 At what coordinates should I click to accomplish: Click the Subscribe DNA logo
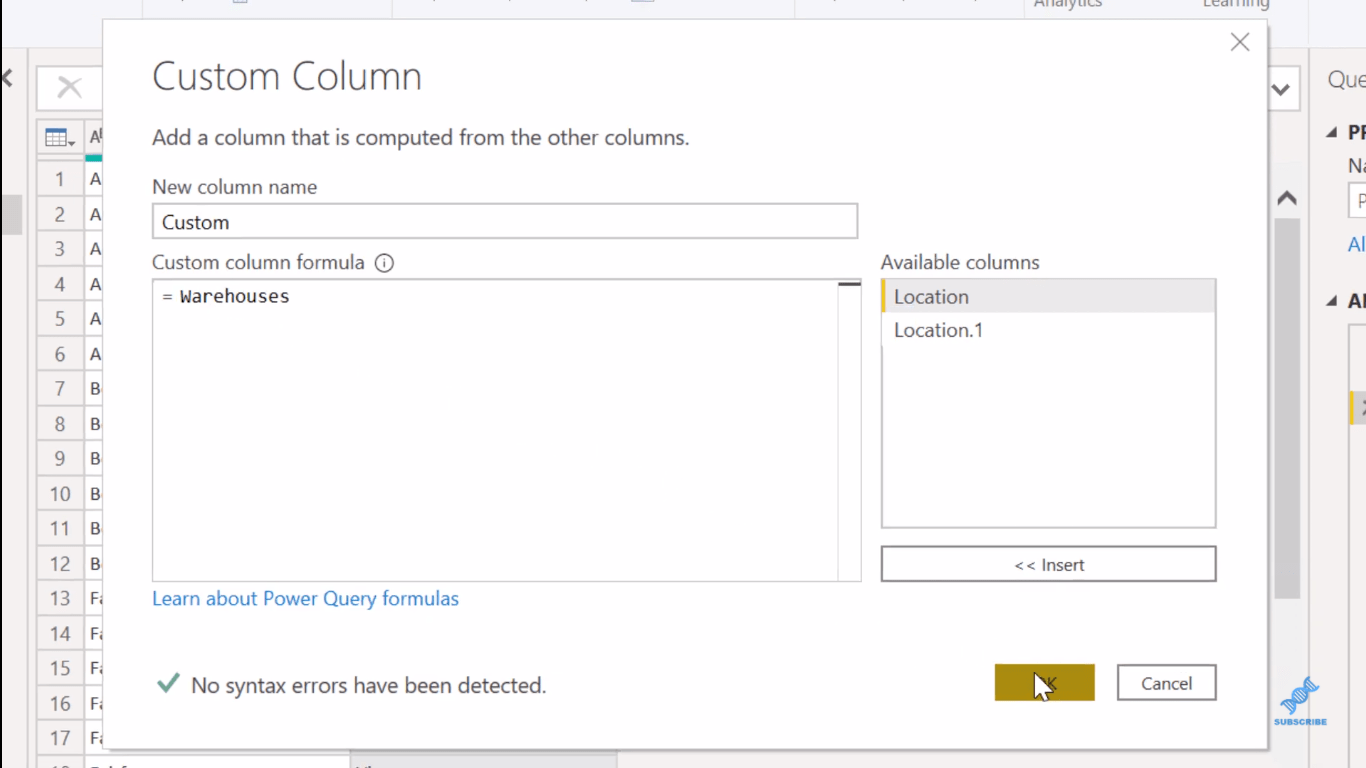(1300, 701)
